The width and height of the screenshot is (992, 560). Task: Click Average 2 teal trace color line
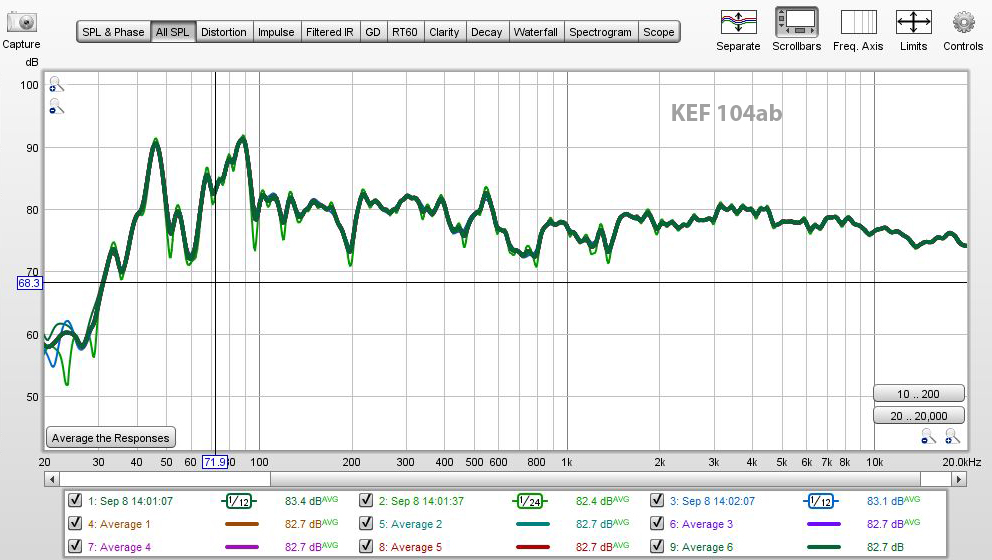tap(533, 524)
